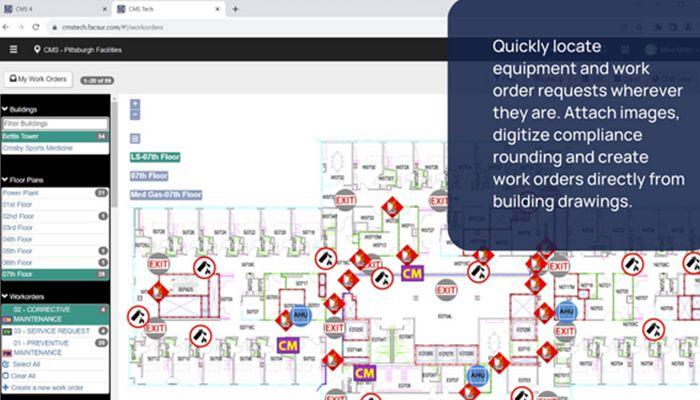This screenshot has height=400, width=700.
Task: Zoom in on the floor plan
Action: [135, 104]
